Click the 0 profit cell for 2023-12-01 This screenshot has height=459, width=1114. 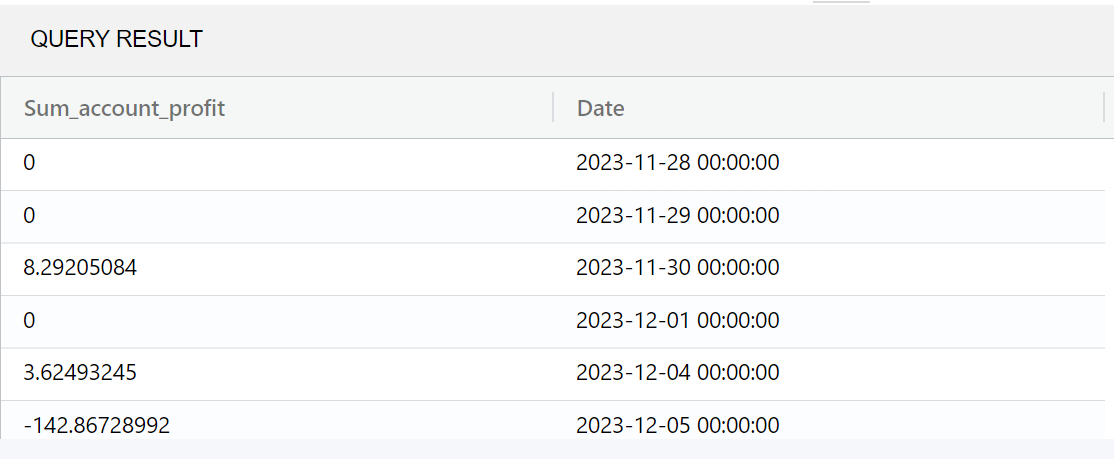pyautogui.click(x=30, y=321)
